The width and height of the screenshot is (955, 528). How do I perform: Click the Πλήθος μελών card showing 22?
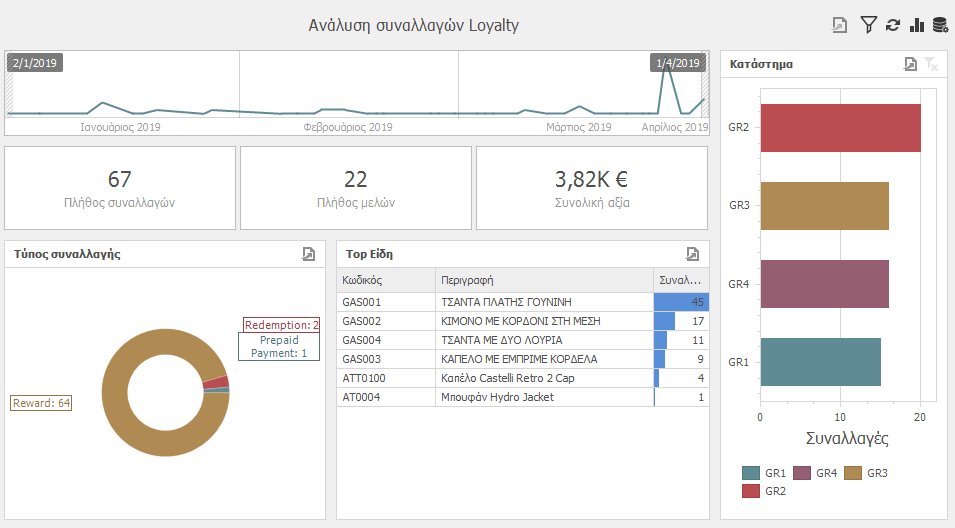pos(356,188)
